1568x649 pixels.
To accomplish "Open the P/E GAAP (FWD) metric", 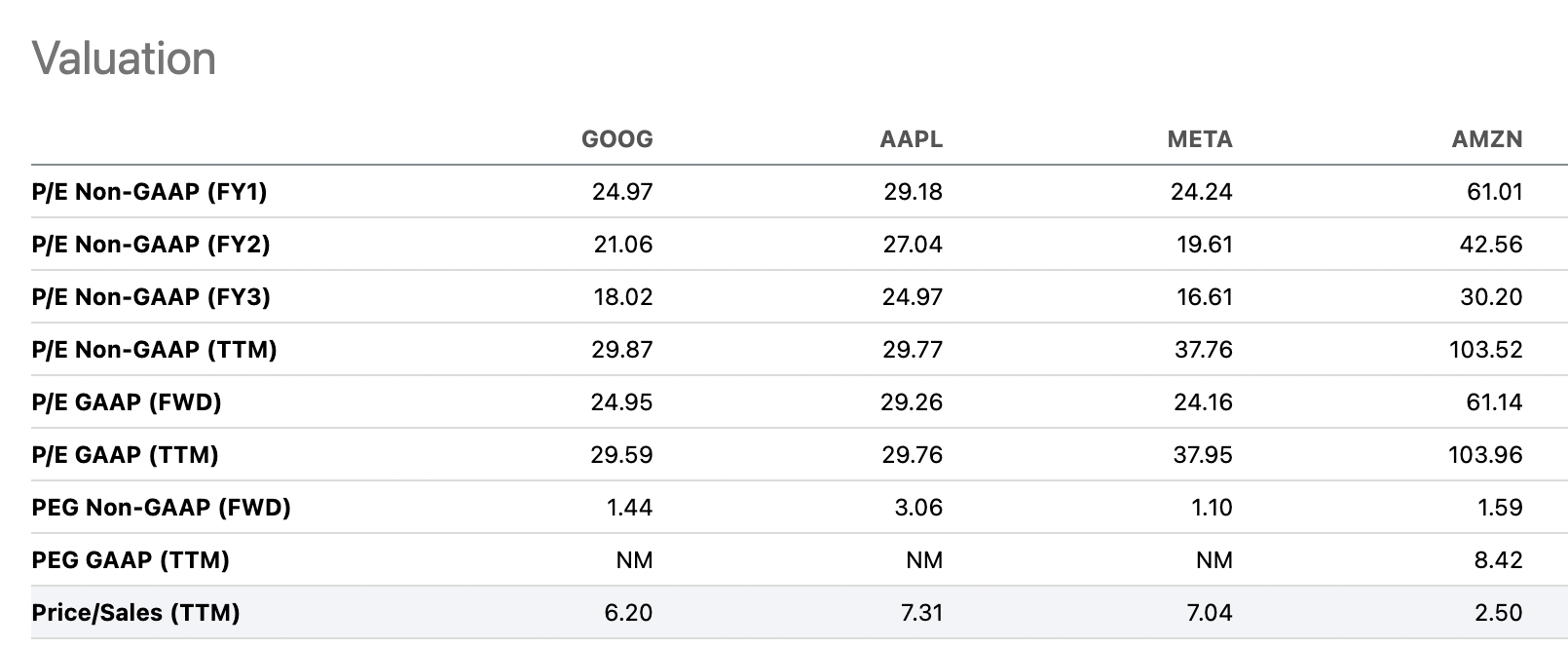I will pyautogui.click(x=127, y=402).
